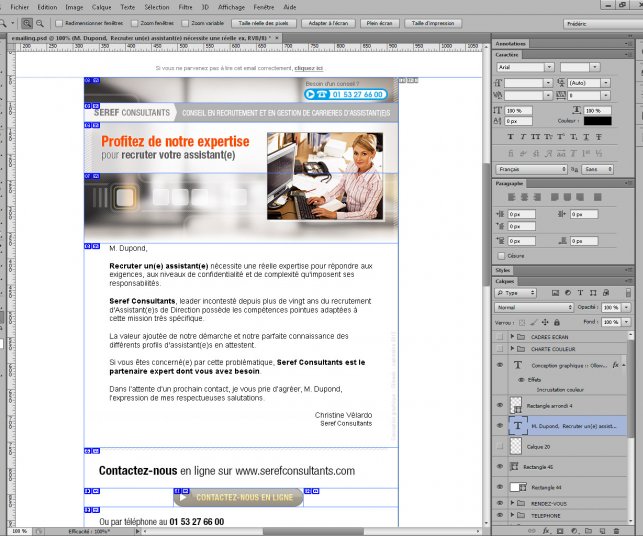Apply subscript text style

coord(573,137)
